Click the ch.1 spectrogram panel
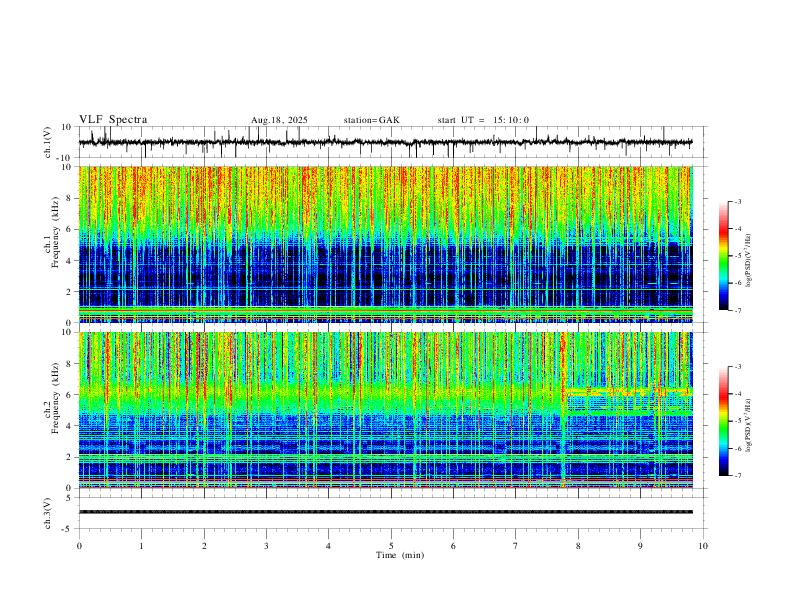The image size is (792, 612). pyautogui.click(x=385, y=244)
